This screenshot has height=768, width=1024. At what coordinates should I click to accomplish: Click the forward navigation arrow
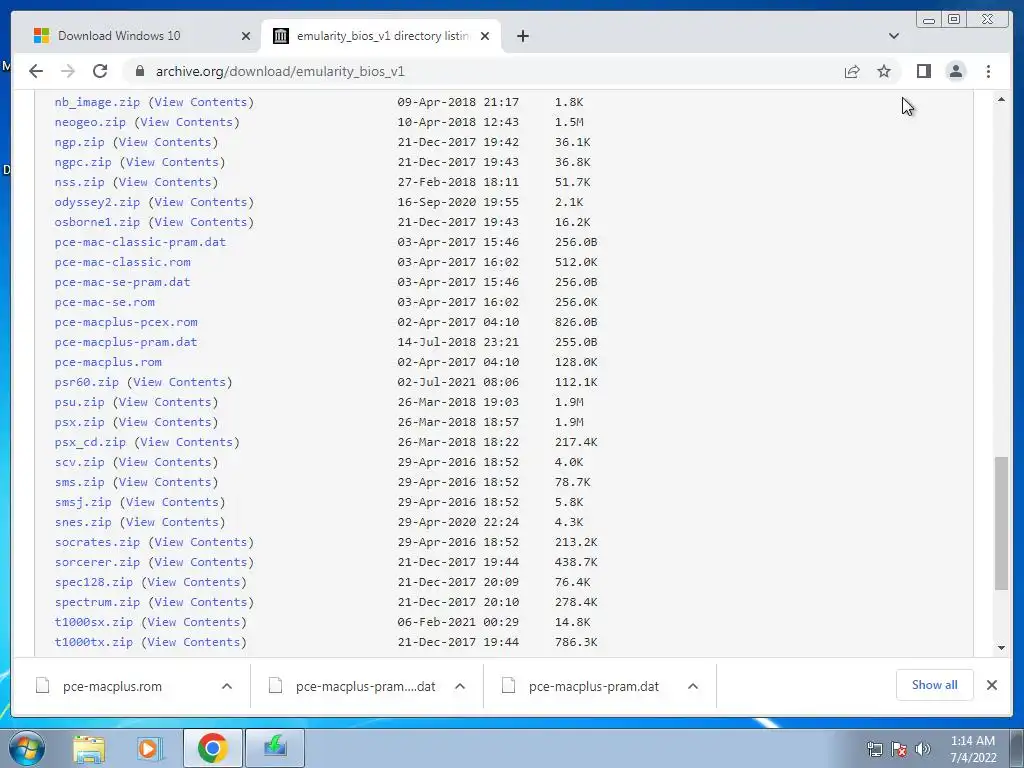coord(68,71)
